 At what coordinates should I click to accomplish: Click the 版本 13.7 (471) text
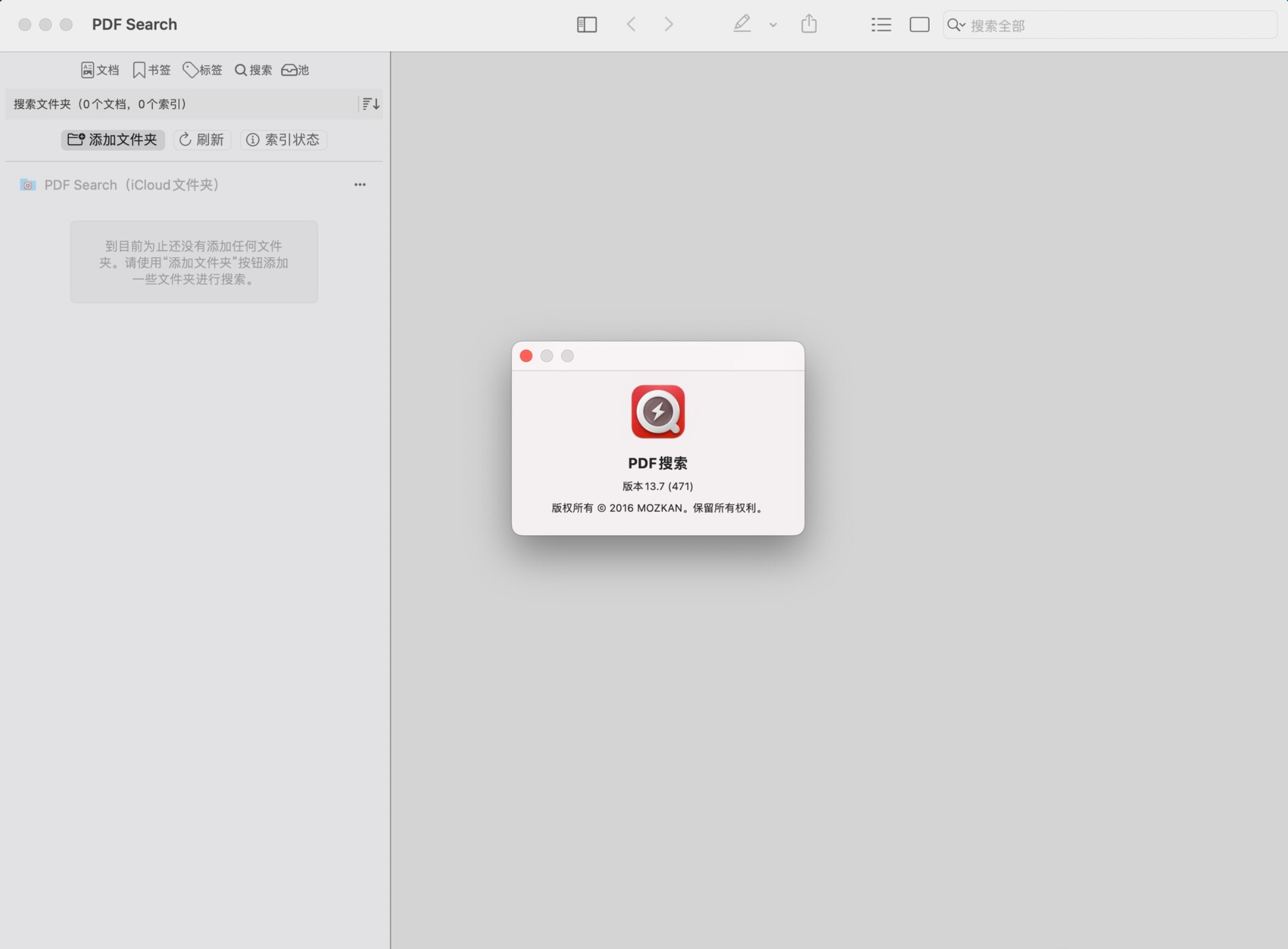(x=657, y=486)
